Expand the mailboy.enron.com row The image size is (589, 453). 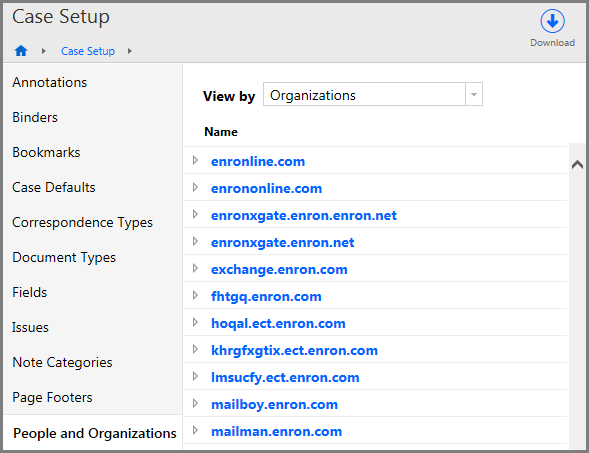(x=195, y=403)
